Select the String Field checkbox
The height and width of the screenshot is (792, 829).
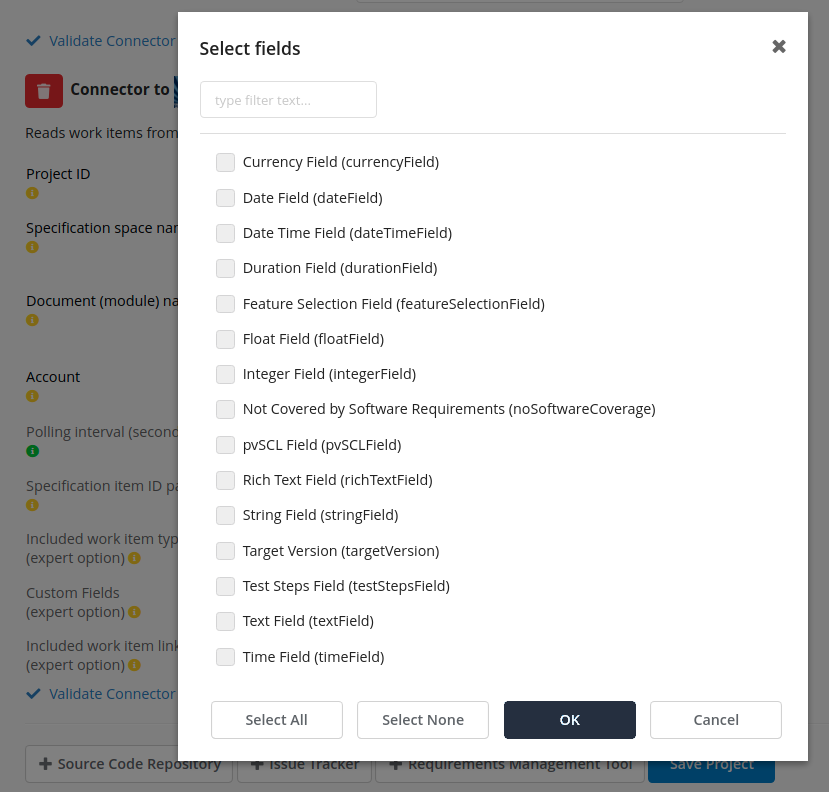pyautogui.click(x=225, y=515)
